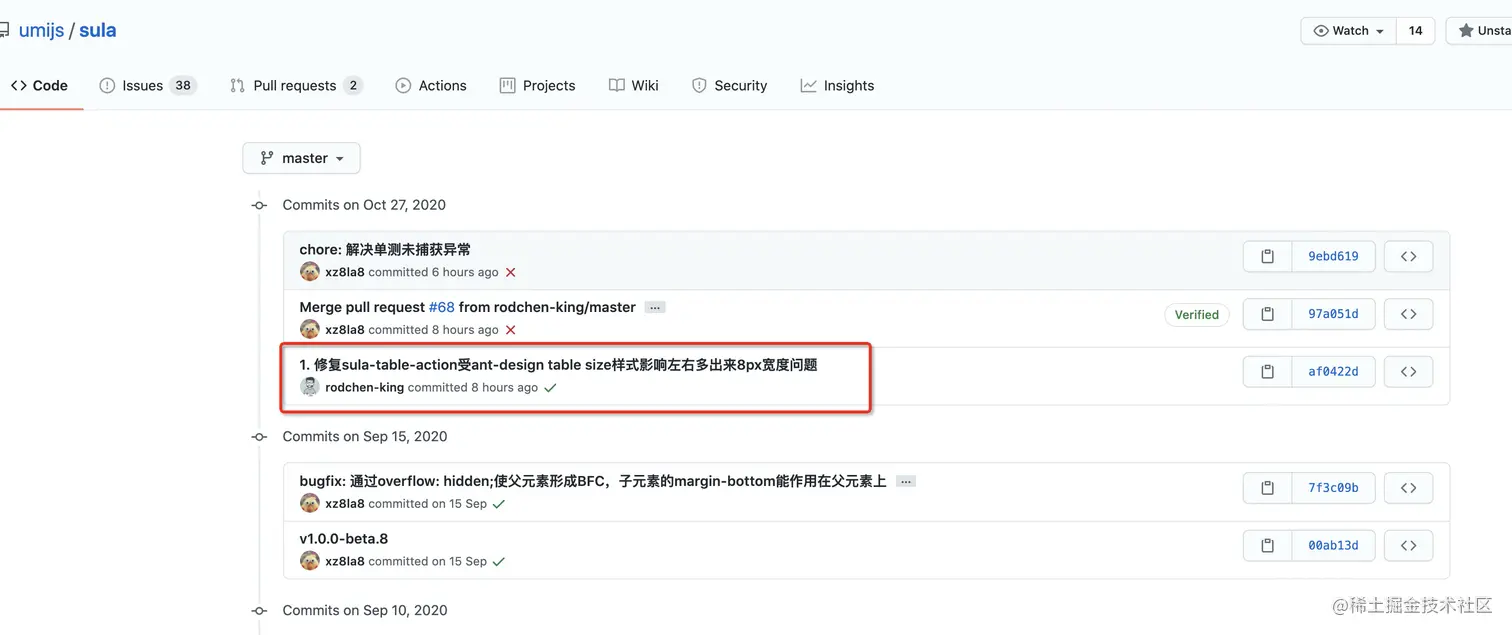Click the watchers count 14
The width and height of the screenshot is (1512, 635).
tap(1415, 31)
